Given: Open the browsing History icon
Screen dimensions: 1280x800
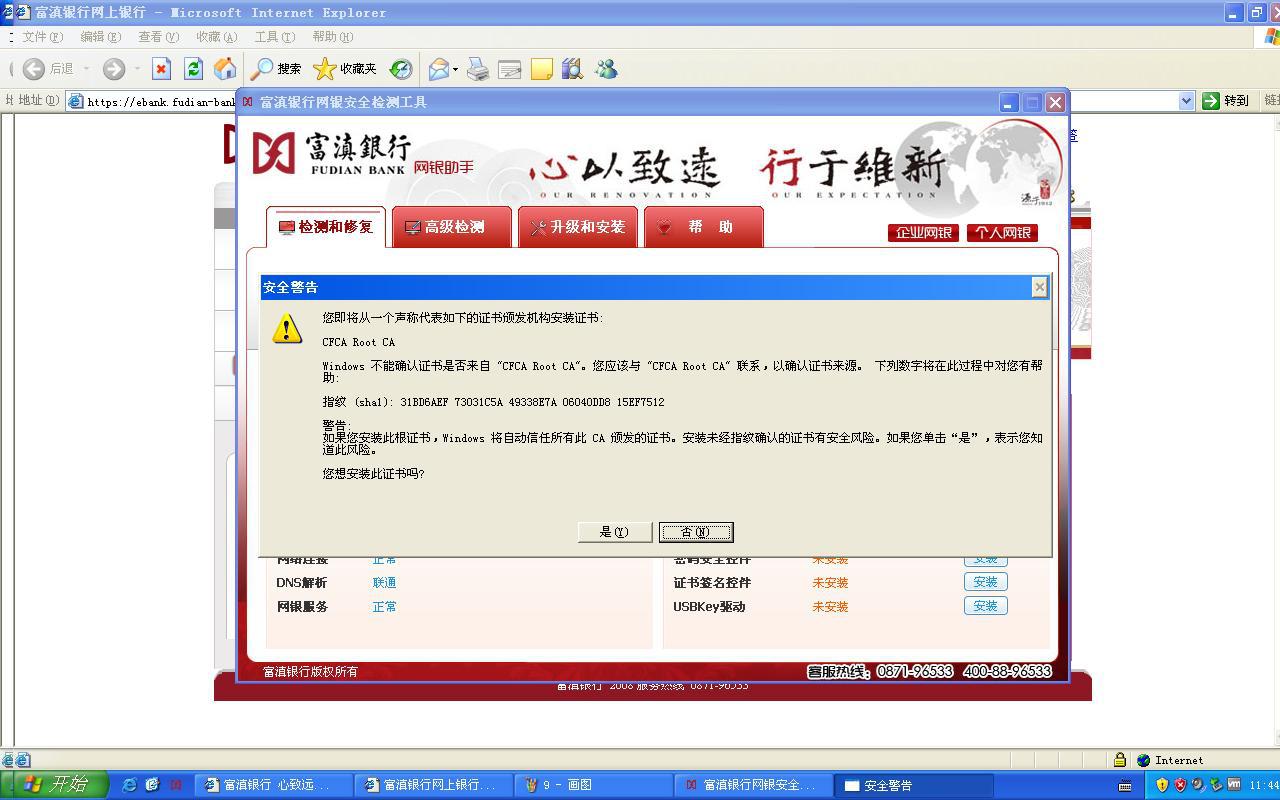Looking at the screenshot, I should click(401, 69).
